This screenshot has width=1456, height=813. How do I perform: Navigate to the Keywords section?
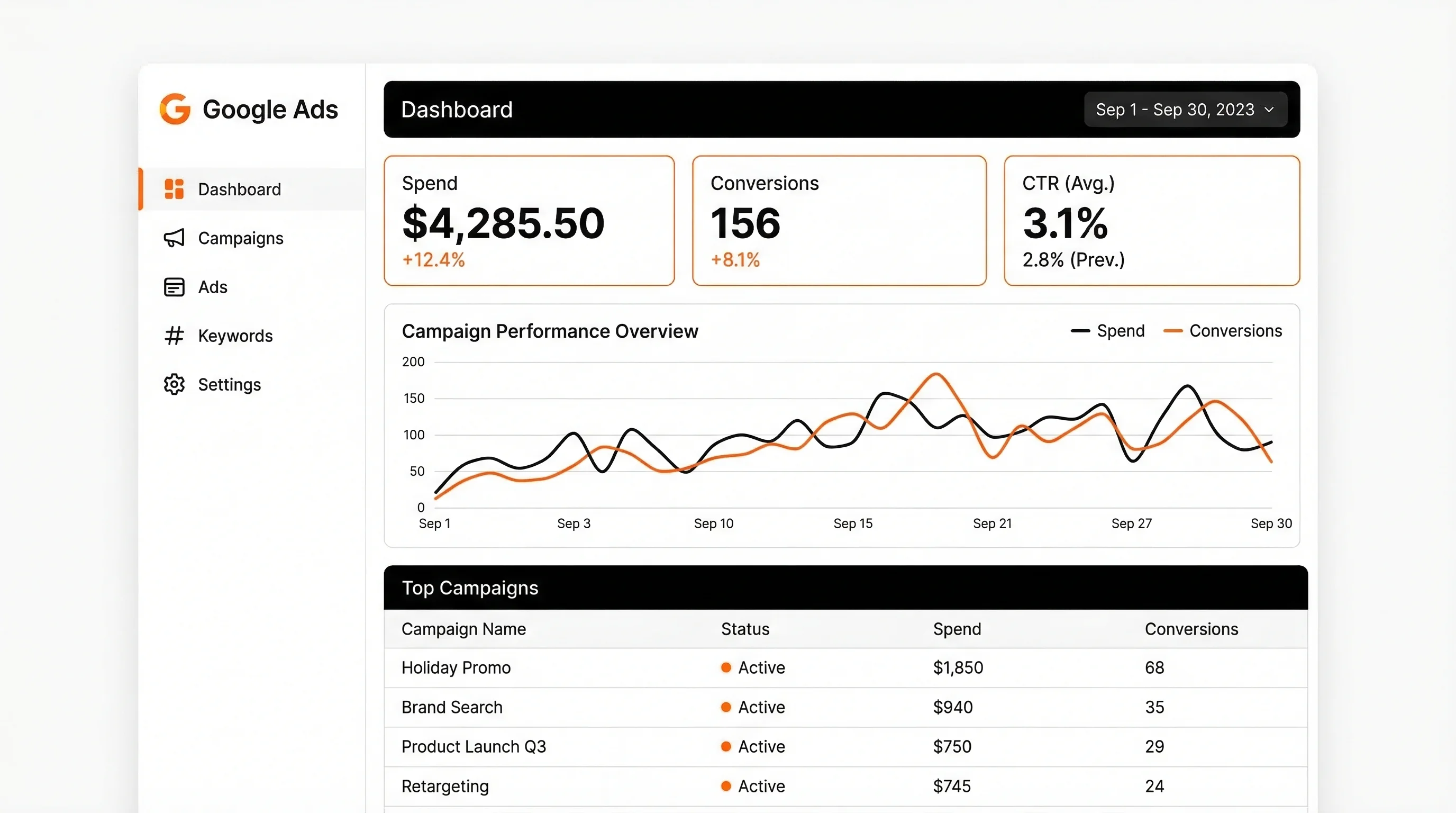(235, 335)
